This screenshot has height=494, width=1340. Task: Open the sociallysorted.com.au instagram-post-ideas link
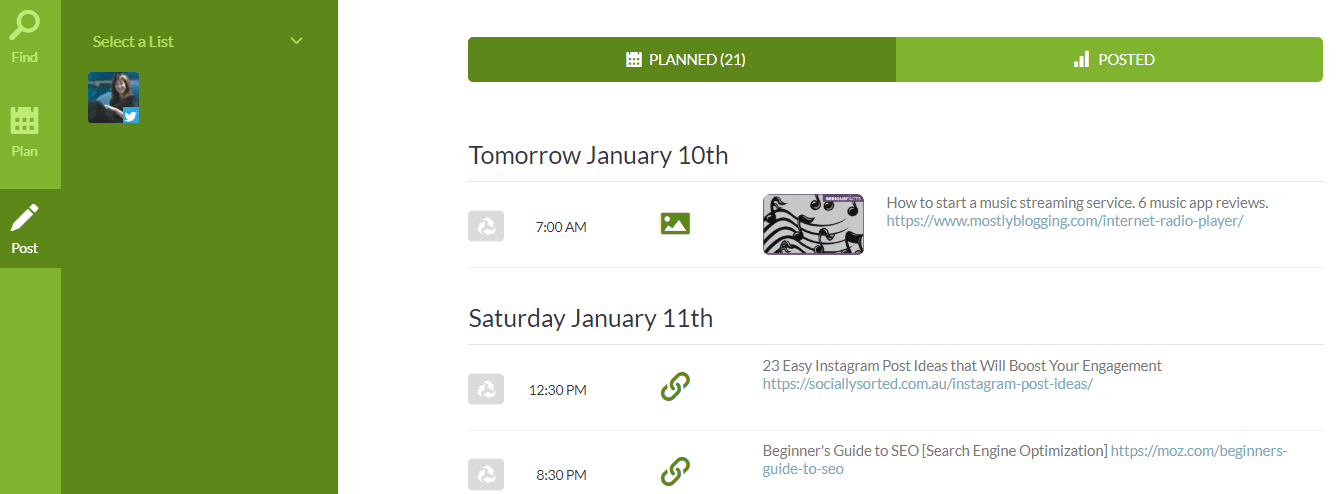pos(928,383)
